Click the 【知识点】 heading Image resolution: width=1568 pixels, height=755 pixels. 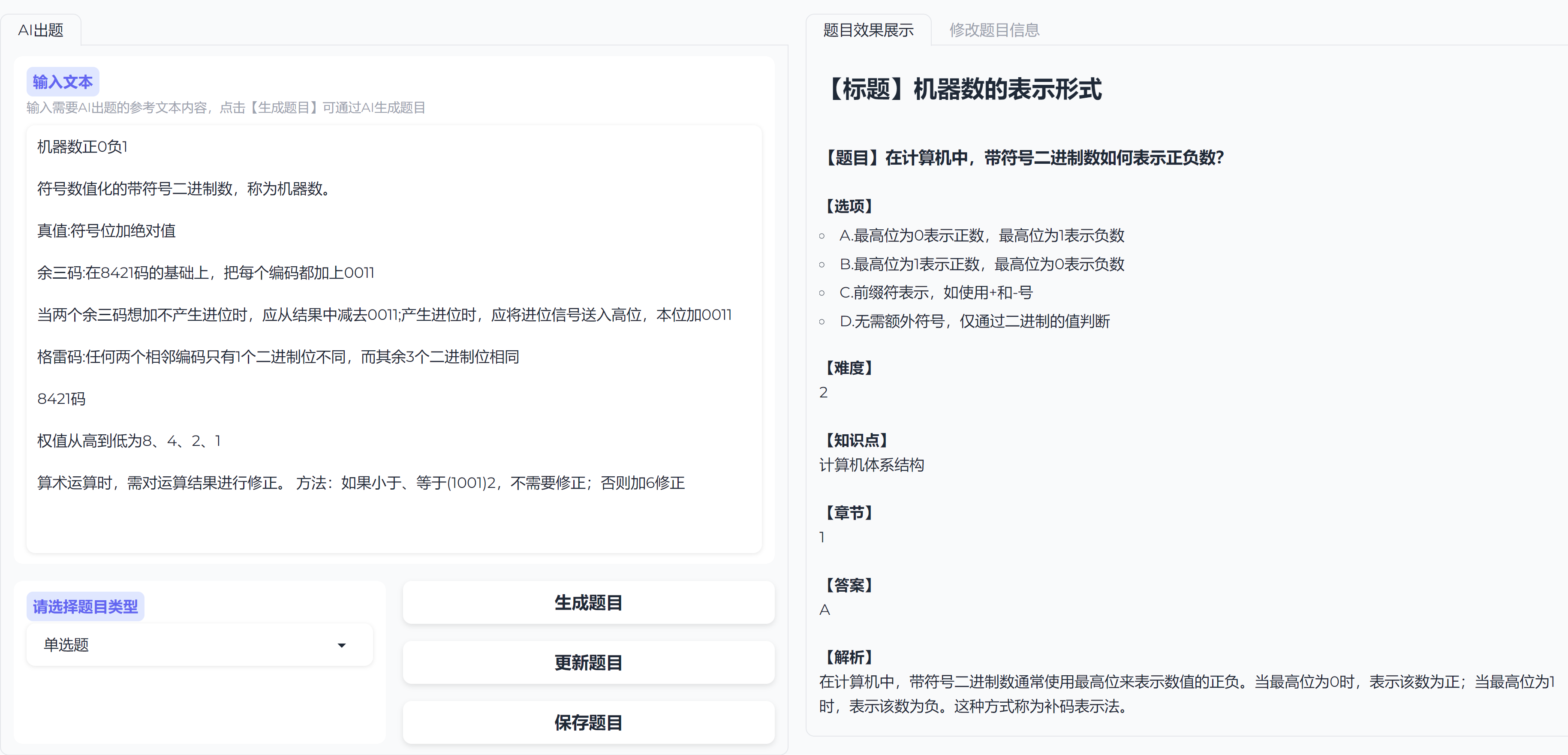(x=856, y=441)
